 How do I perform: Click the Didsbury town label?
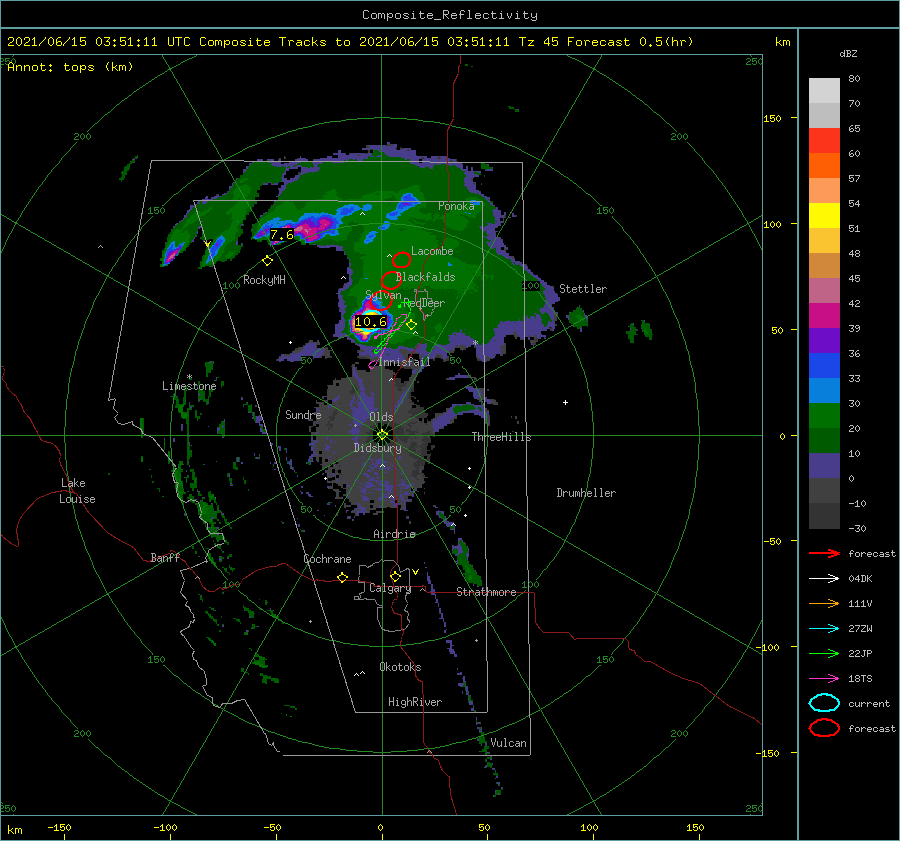[377, 448]
